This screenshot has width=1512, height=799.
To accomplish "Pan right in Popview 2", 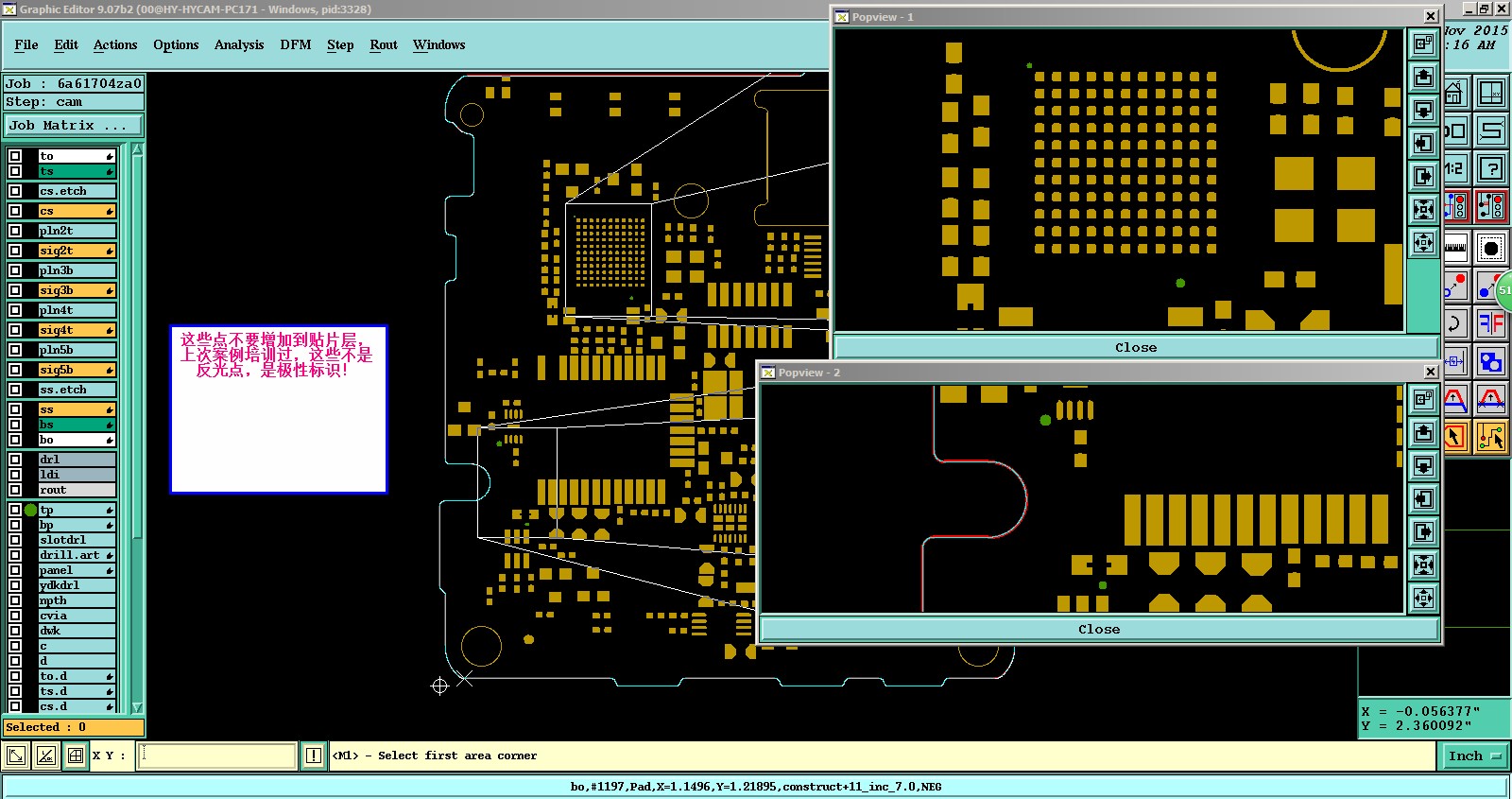I will tap(1423, 531).
